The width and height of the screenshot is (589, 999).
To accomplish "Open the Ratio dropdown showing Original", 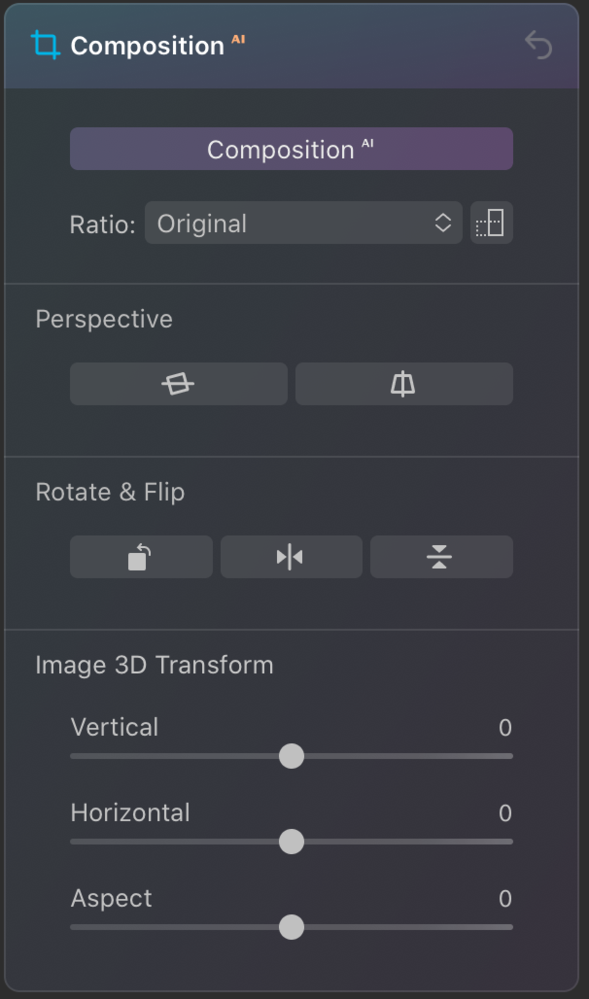I will [303, 223].
